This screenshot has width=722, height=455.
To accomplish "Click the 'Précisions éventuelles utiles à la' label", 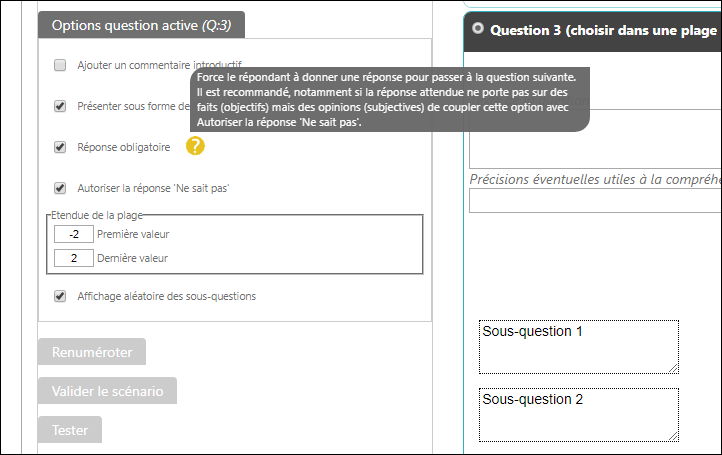I will click(x=595, y=179).
